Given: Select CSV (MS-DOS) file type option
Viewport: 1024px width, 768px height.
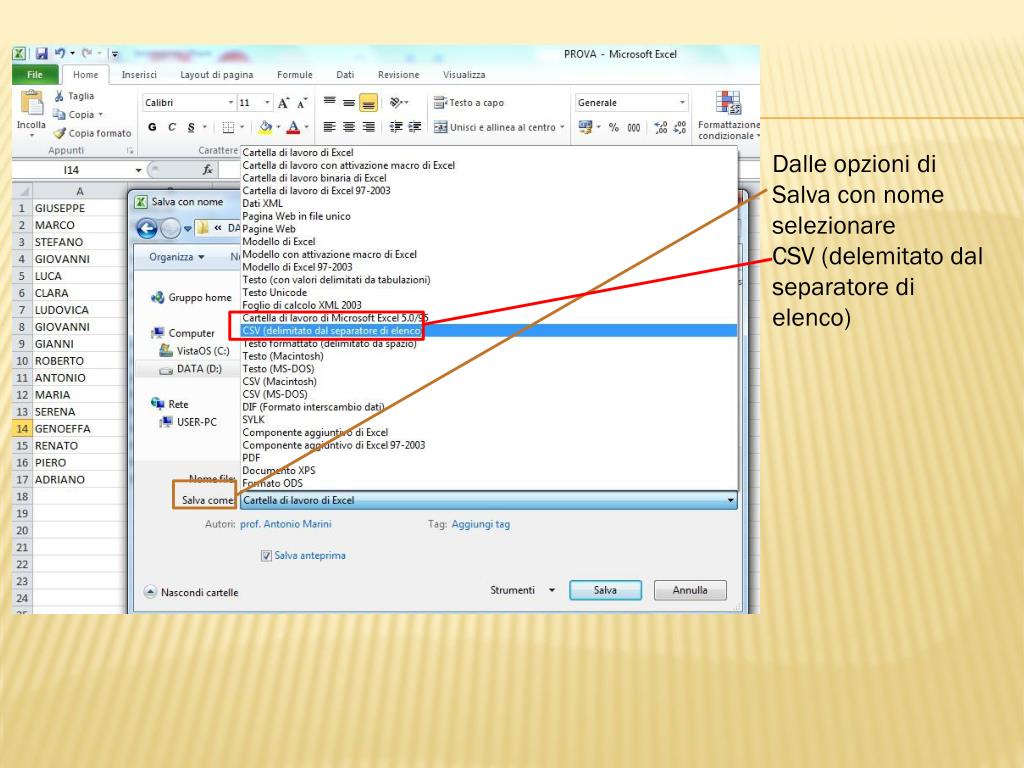Looking at the screenshot, I should [x=488, y=394].
